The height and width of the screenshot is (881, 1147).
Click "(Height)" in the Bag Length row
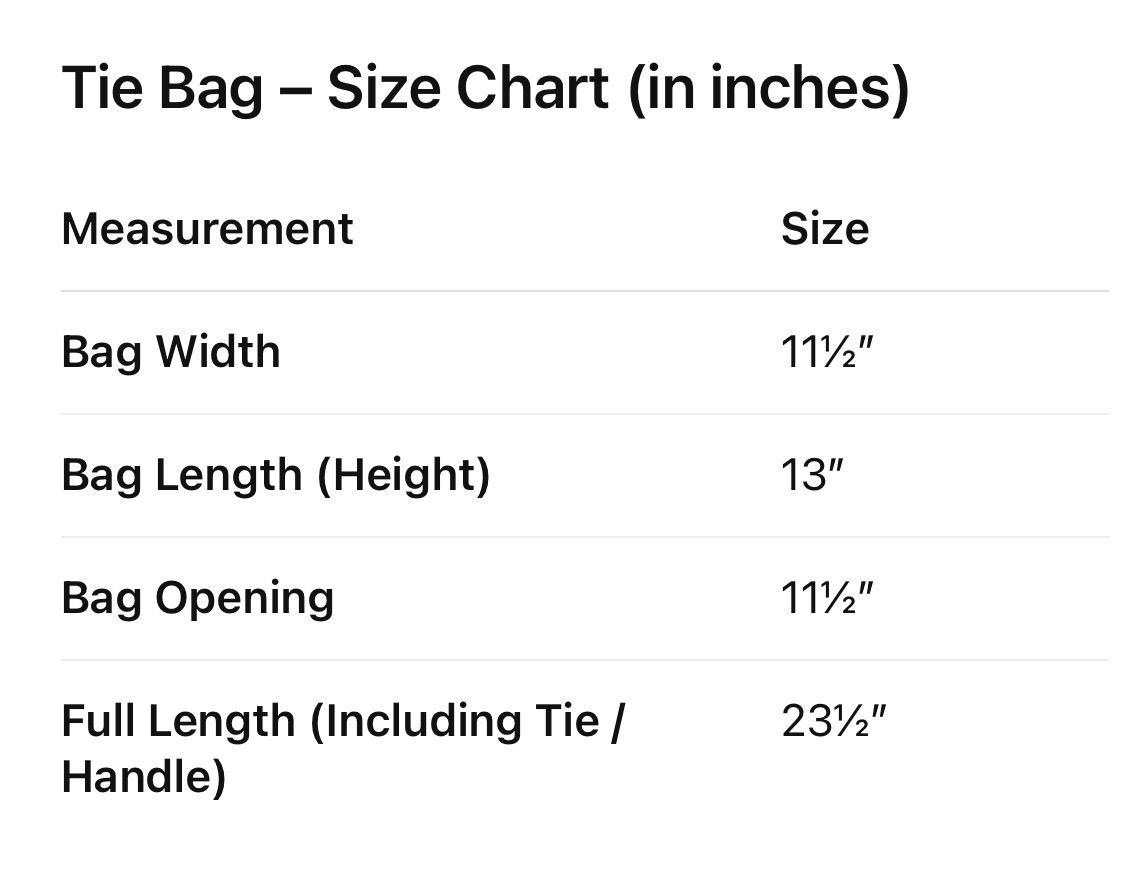pyautogui.click(x=404, y=475)
